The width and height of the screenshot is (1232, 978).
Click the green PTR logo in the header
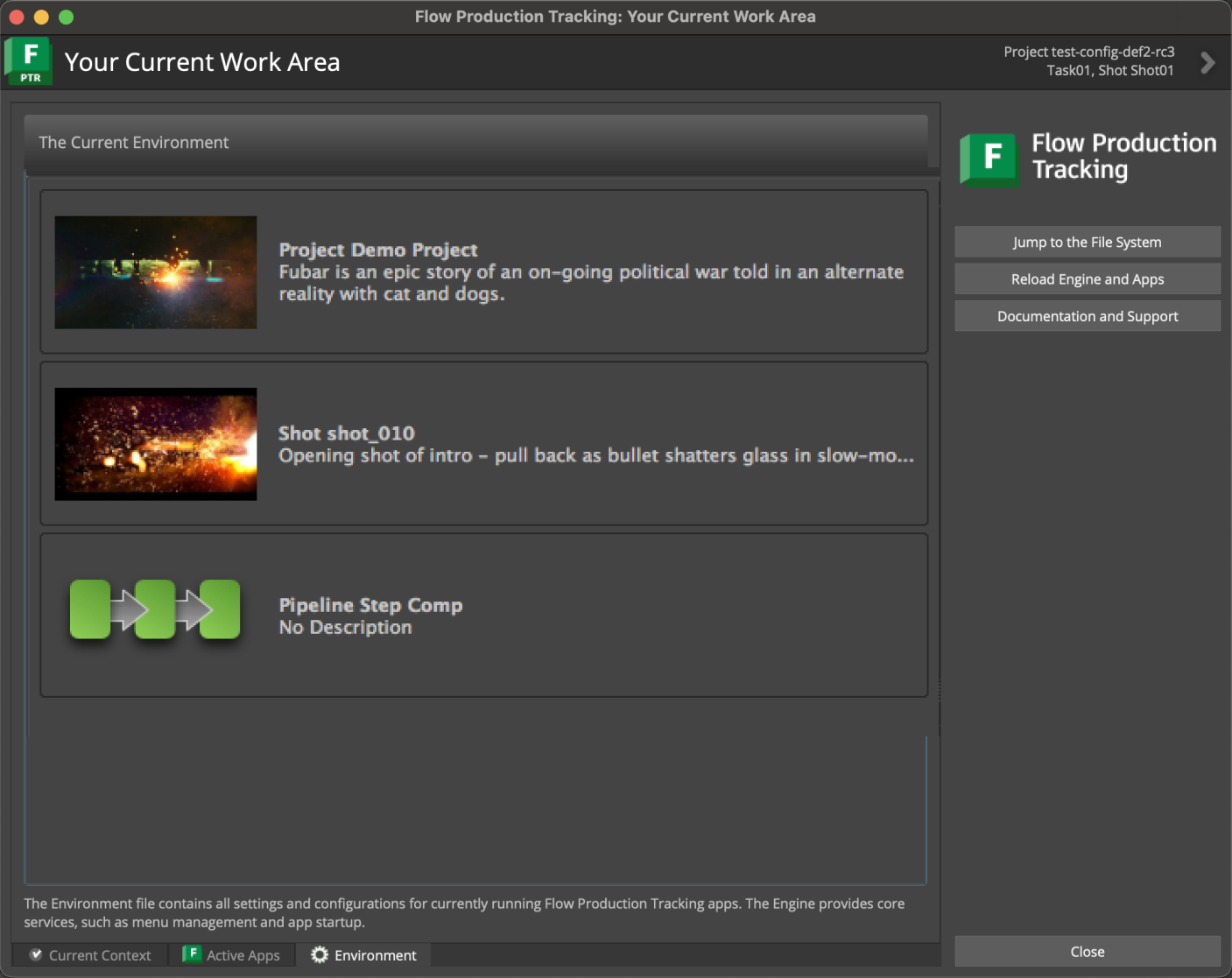coord(28,62)
